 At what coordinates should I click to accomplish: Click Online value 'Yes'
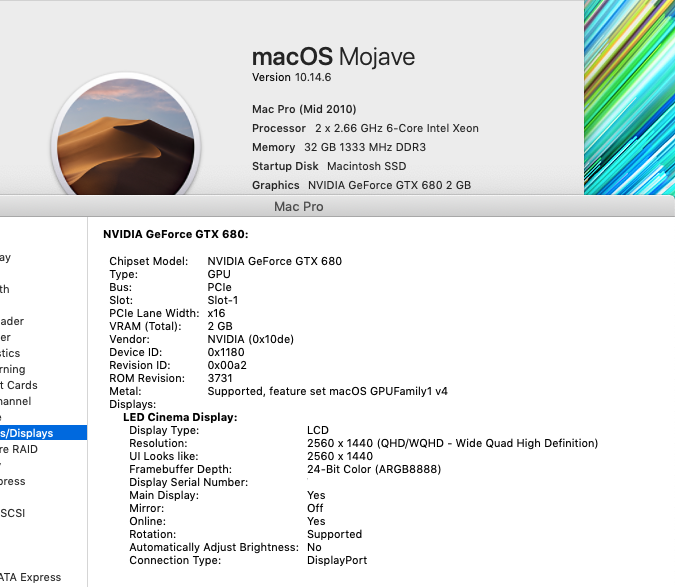pyautogui.click(x=316, y=521)
